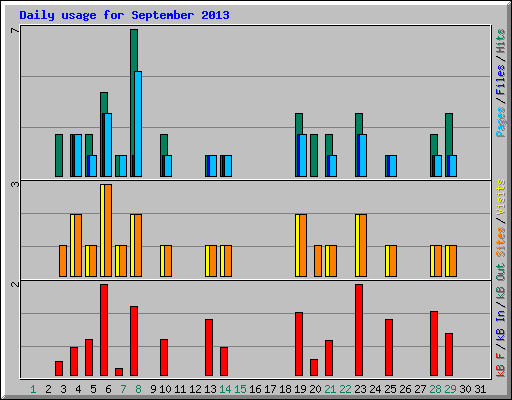
Task: Select green day label 22 on the x-axis
Action: click(345, 389)
